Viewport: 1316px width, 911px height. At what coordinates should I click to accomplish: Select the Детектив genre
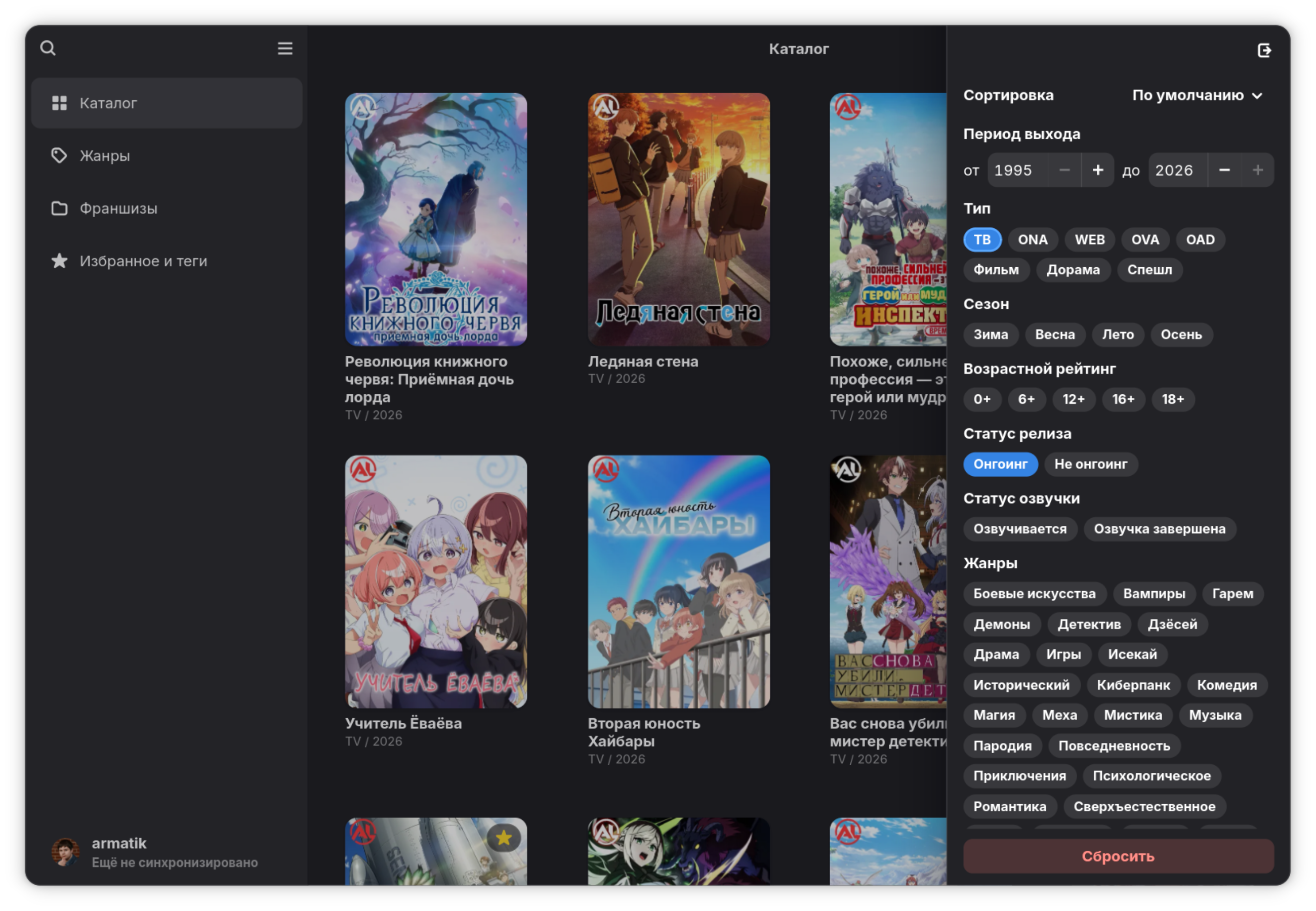coord(1089,625)
